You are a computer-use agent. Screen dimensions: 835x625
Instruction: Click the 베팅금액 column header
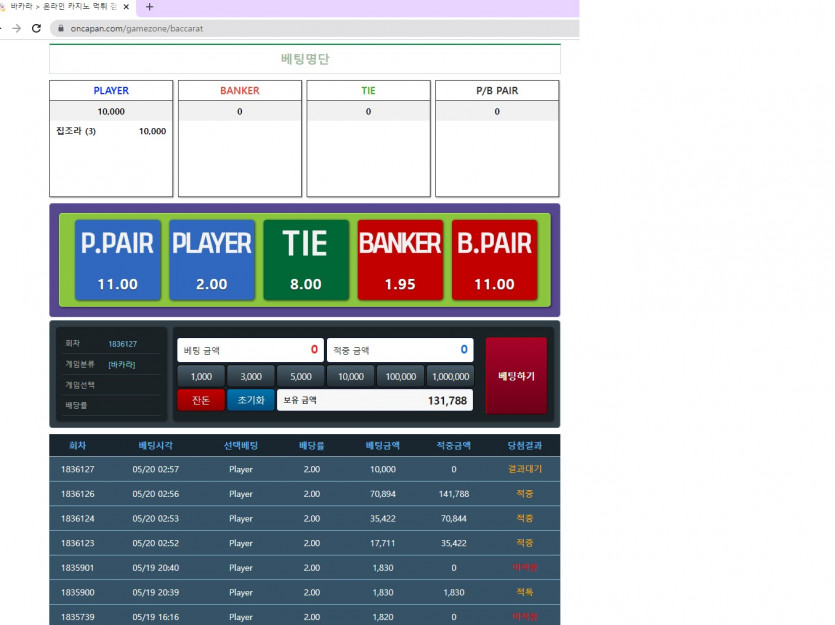[383, 446]
